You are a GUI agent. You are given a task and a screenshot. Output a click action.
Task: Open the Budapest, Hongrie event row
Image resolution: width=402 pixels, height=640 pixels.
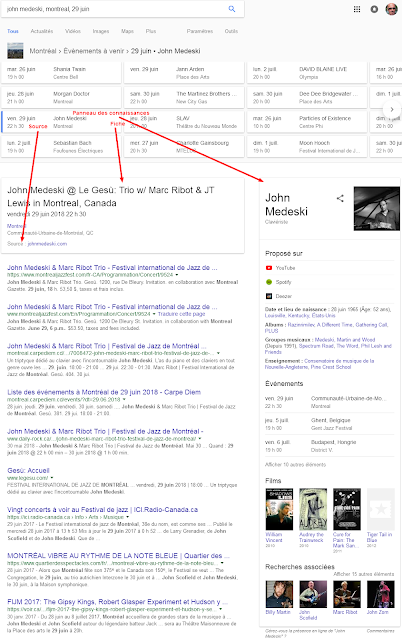(x=330, y=446)
